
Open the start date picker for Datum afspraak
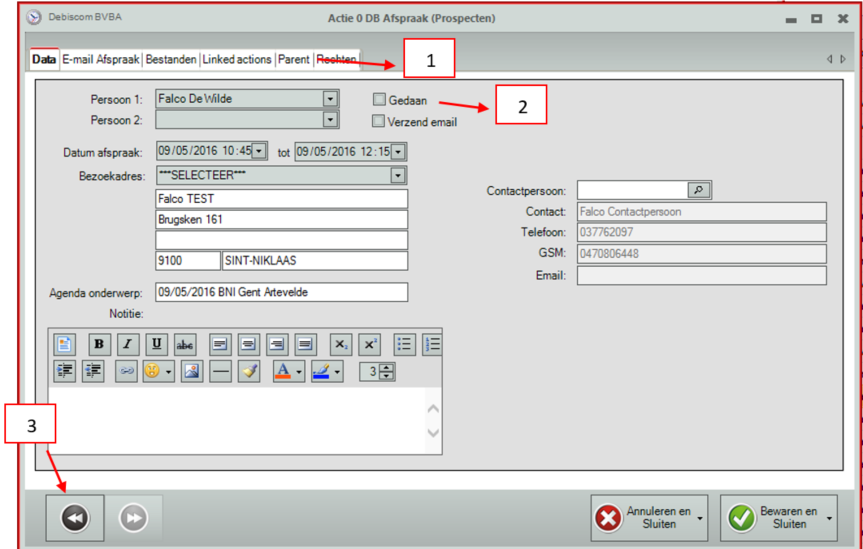[x=259, y=152]
